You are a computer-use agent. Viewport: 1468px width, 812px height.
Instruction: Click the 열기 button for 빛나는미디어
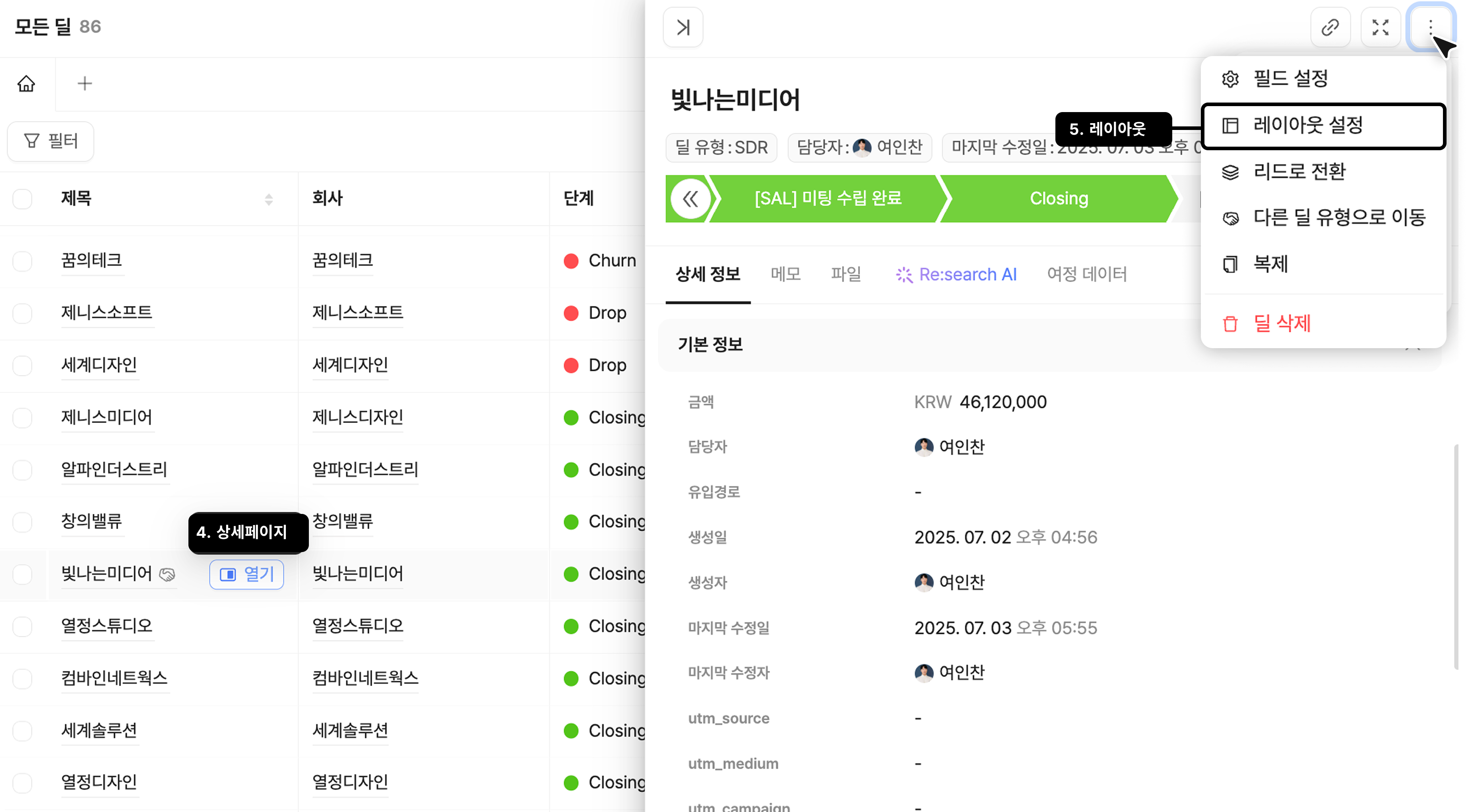[x=247, y=574]
